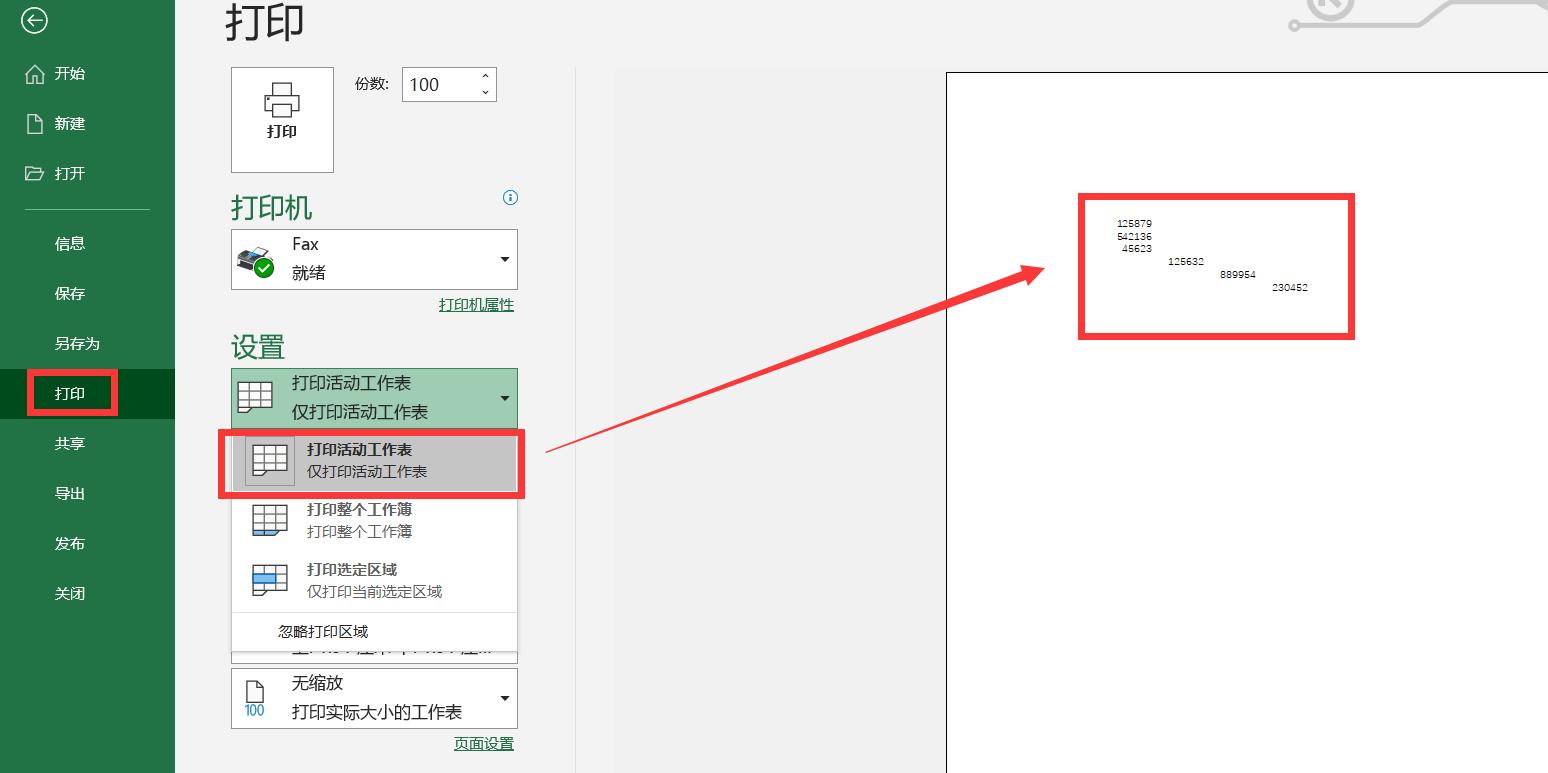Click the Print button icon

tap(282, 110)
